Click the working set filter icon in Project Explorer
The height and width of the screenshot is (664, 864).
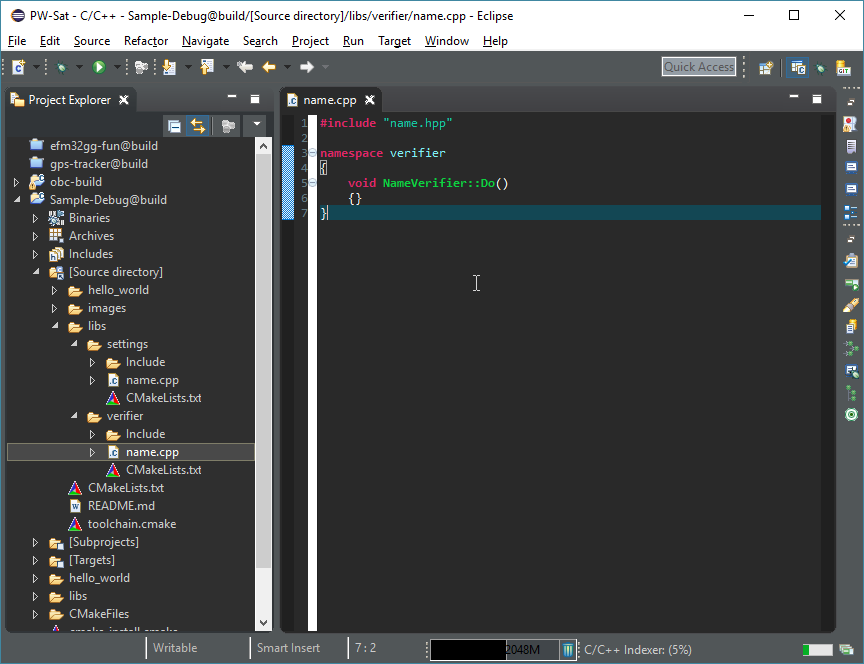point(228,127)
